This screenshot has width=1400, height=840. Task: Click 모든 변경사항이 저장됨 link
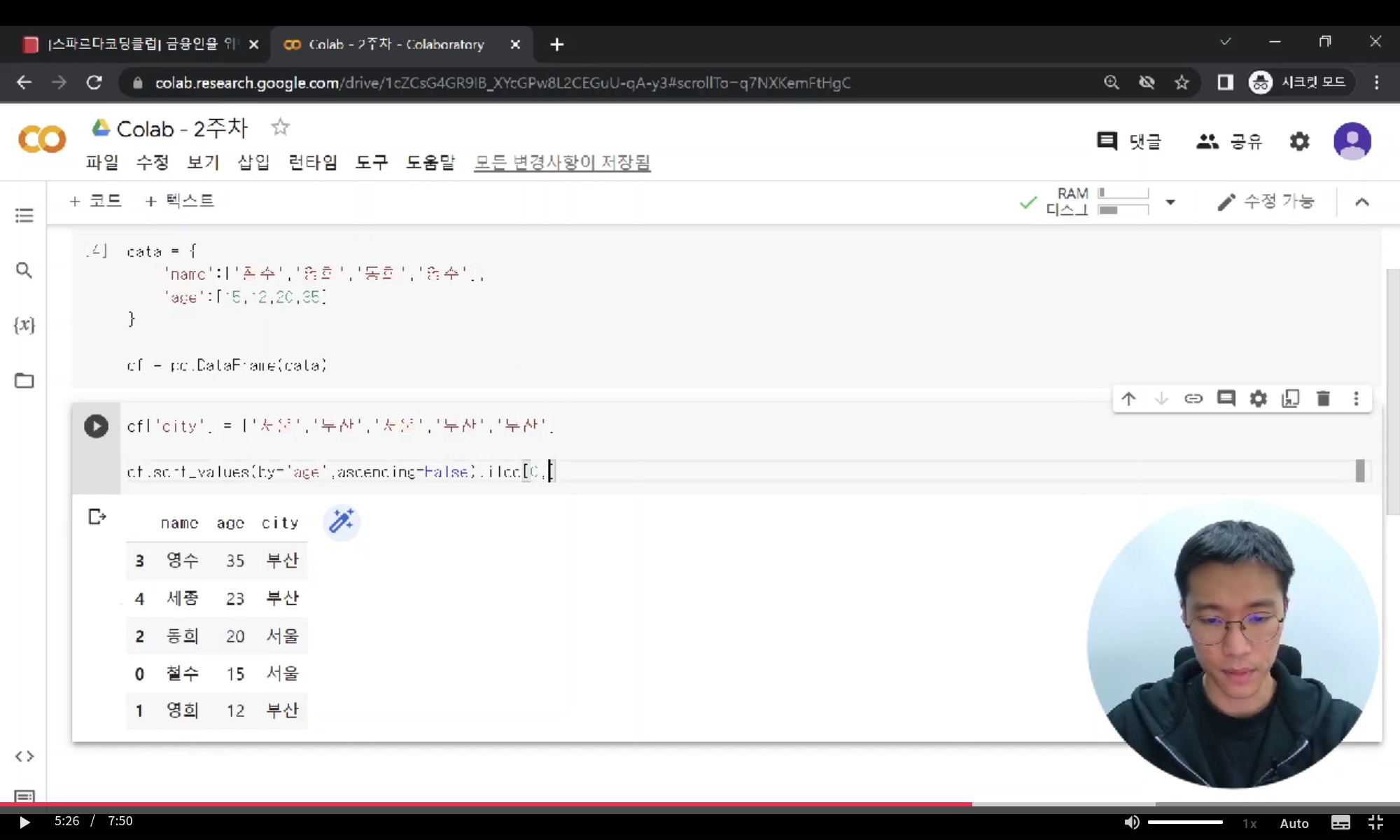click(x=562, y=162)
